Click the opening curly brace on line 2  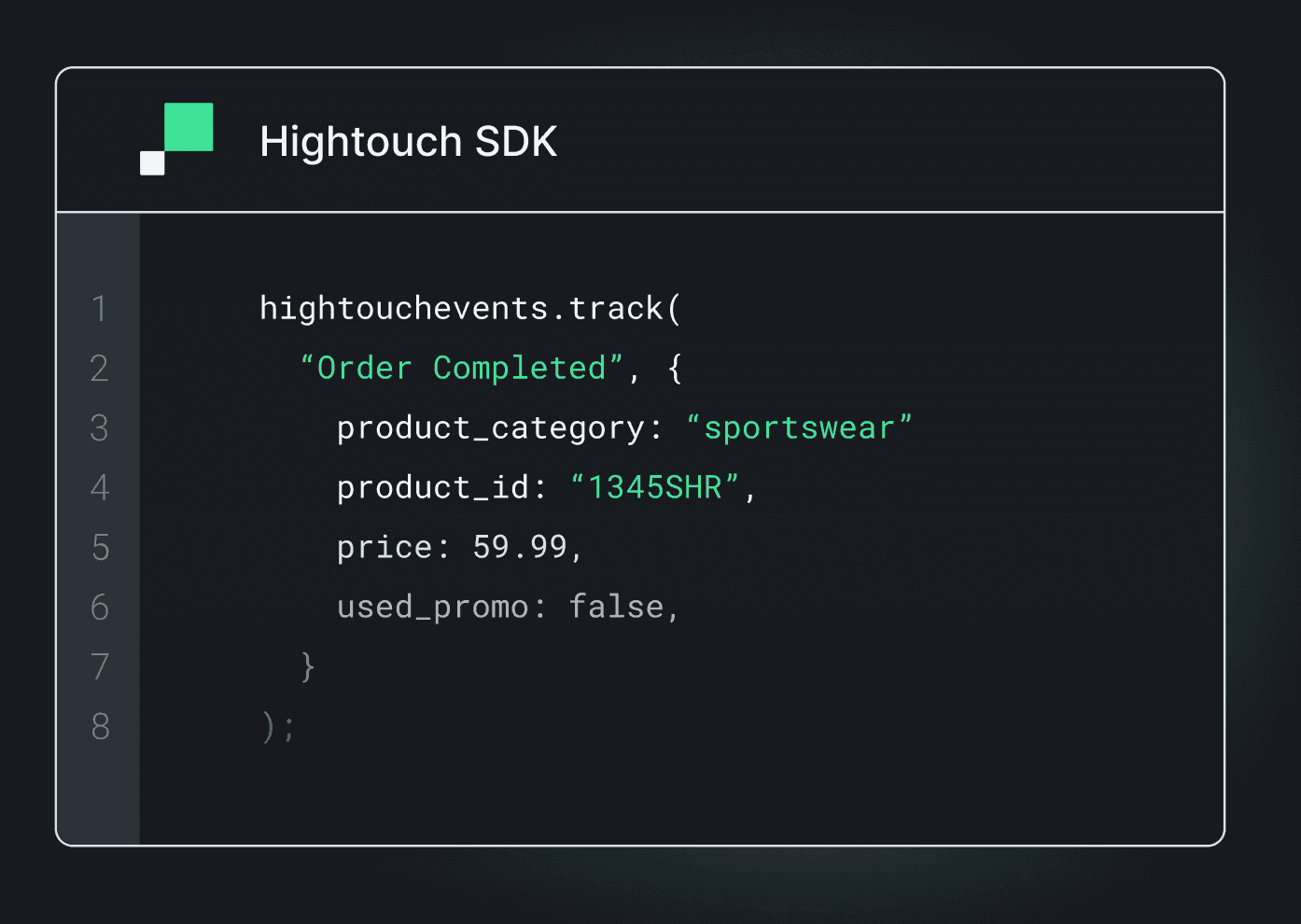click(674, 367)
